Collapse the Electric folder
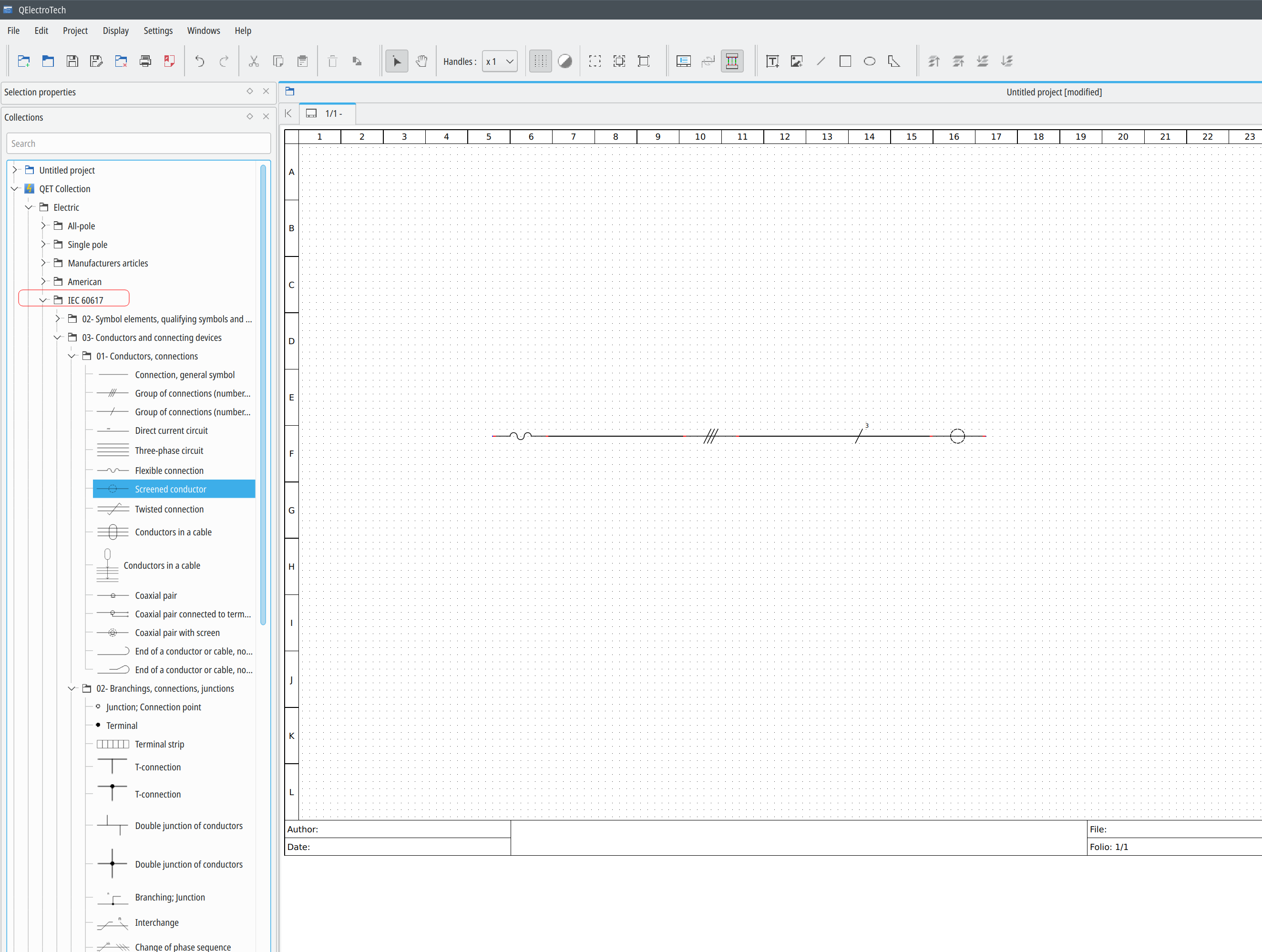This screenshot has height=952, width=1262. (x=29, y=208)
